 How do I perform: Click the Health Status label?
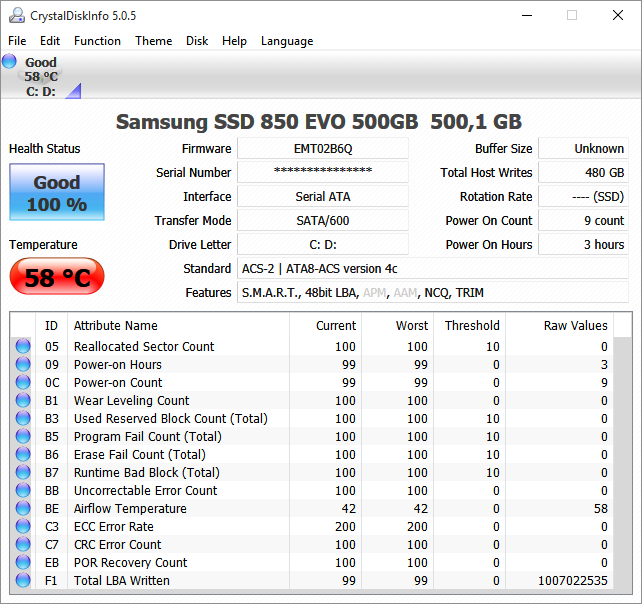coord(45,148)
